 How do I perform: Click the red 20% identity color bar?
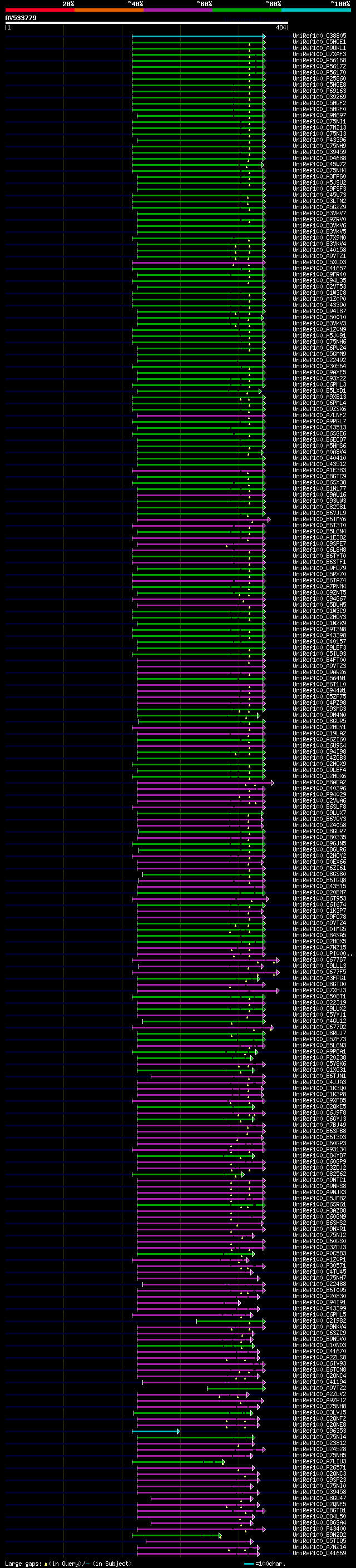coord(39,10)
